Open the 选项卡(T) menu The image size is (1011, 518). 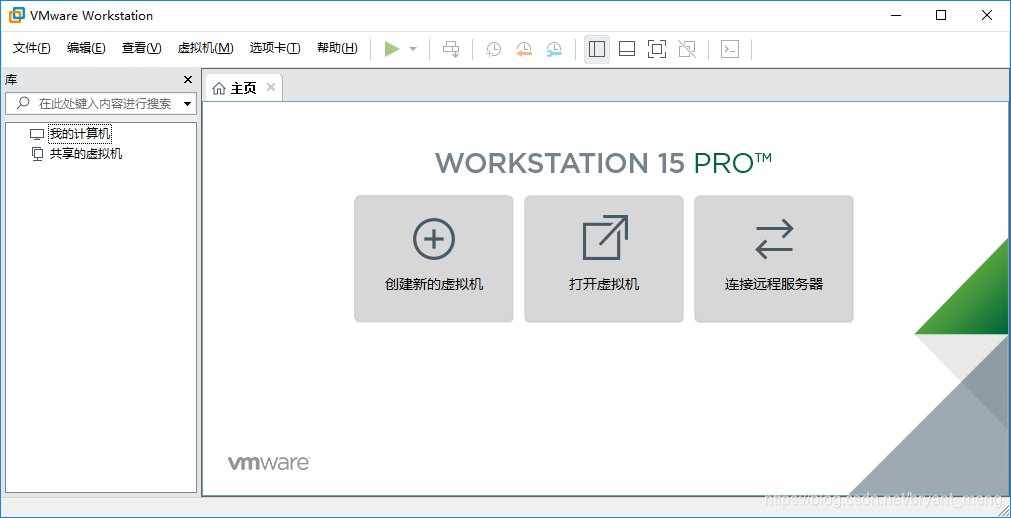pos(275,48)
